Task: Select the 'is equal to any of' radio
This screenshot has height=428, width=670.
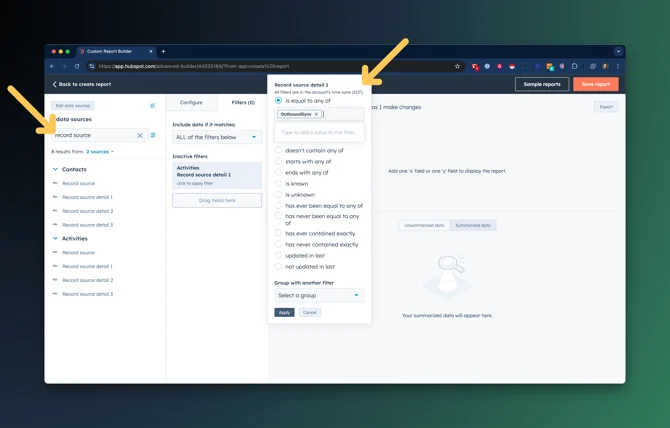Action: click(278, 100)
